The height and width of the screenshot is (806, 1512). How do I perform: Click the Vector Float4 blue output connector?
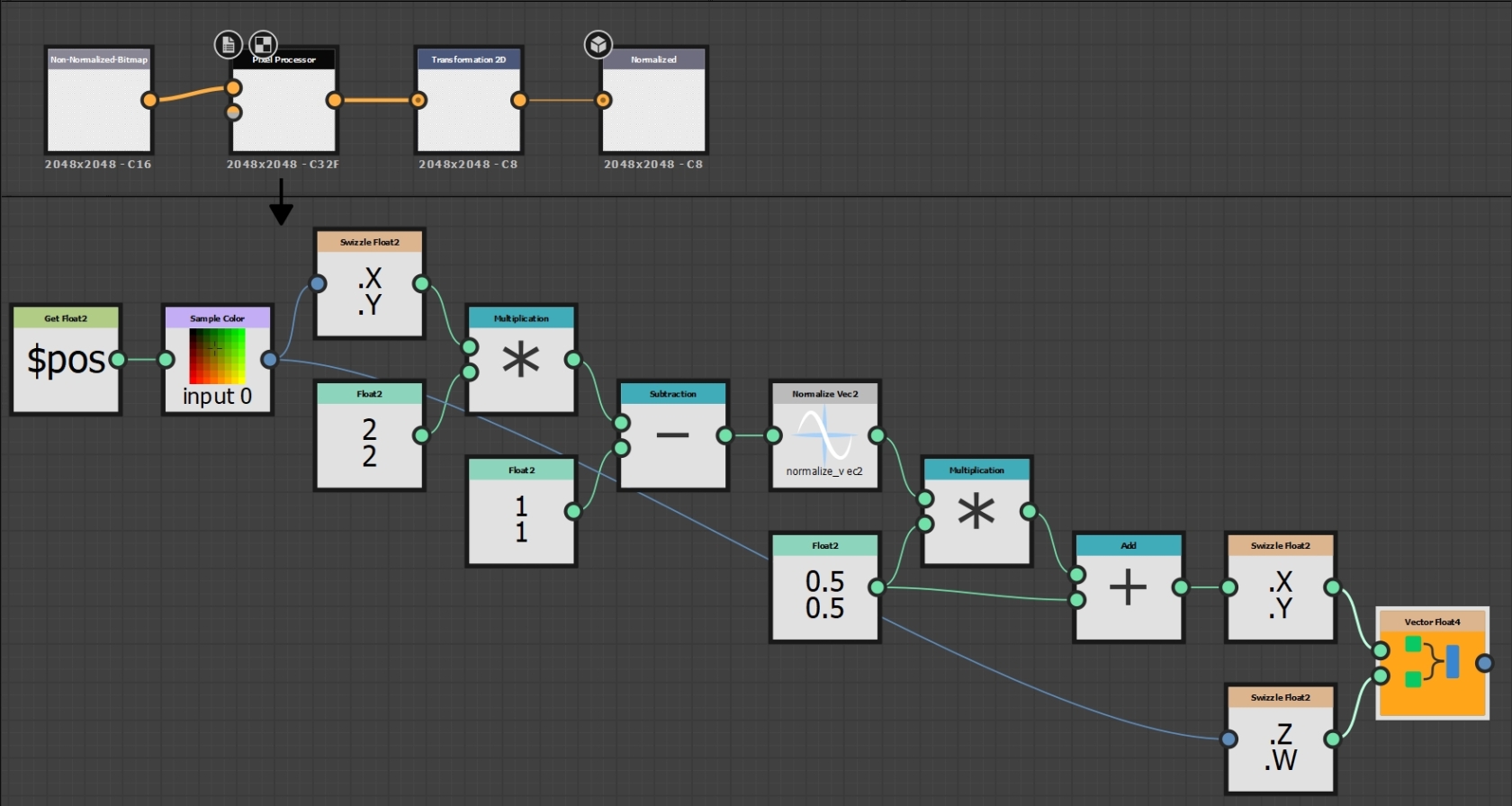pyautogui.click(x=1484, y=663)
